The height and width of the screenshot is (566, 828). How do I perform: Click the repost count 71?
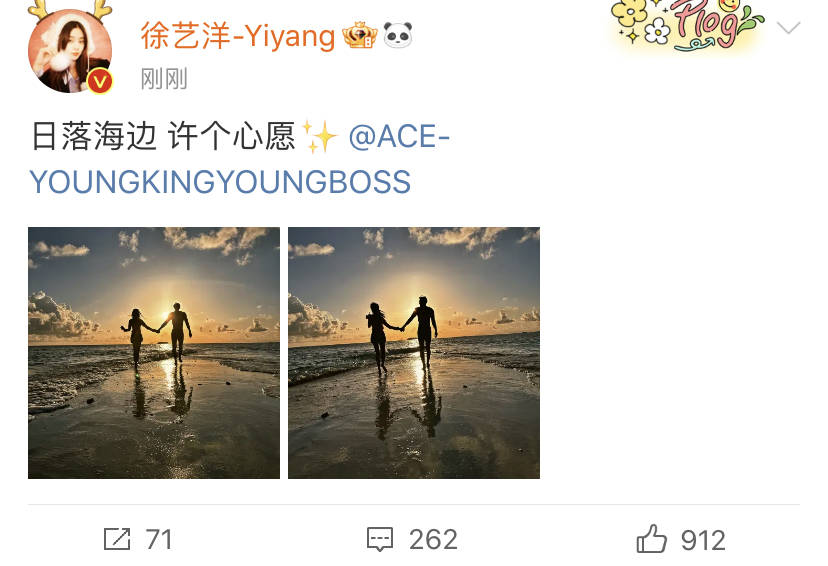coord(159,540)
